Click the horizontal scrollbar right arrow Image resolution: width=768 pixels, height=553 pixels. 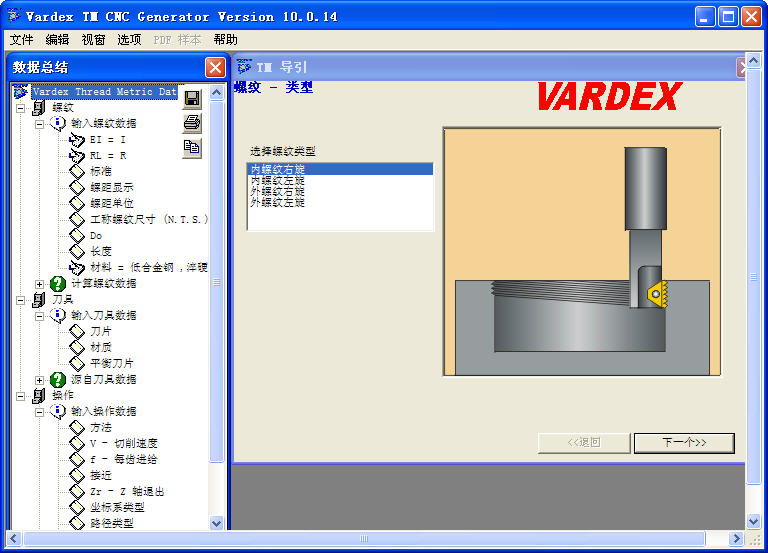click(735, 539)
